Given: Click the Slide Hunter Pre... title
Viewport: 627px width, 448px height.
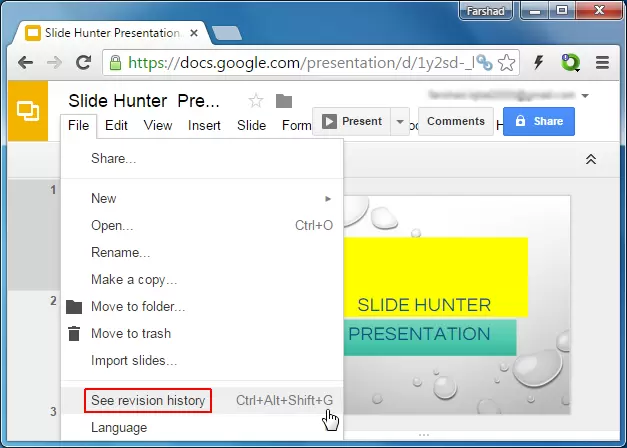Looking at the screenshot, I should click(x=144, y=101).
